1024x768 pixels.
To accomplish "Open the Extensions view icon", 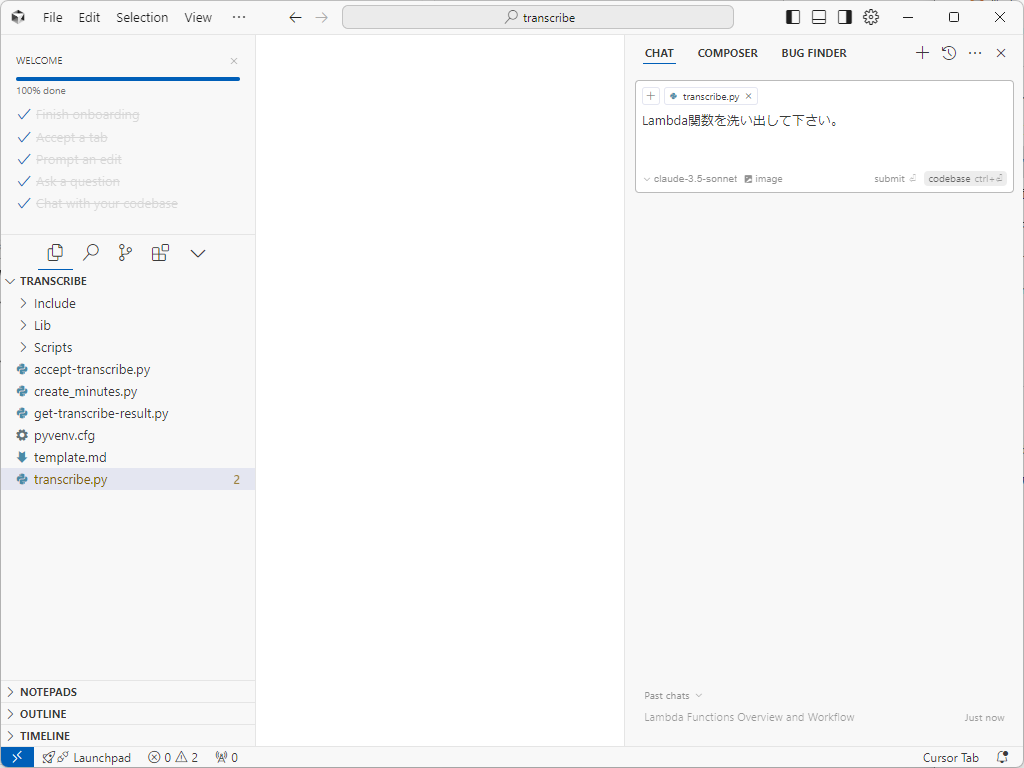I will pos(160,253).
